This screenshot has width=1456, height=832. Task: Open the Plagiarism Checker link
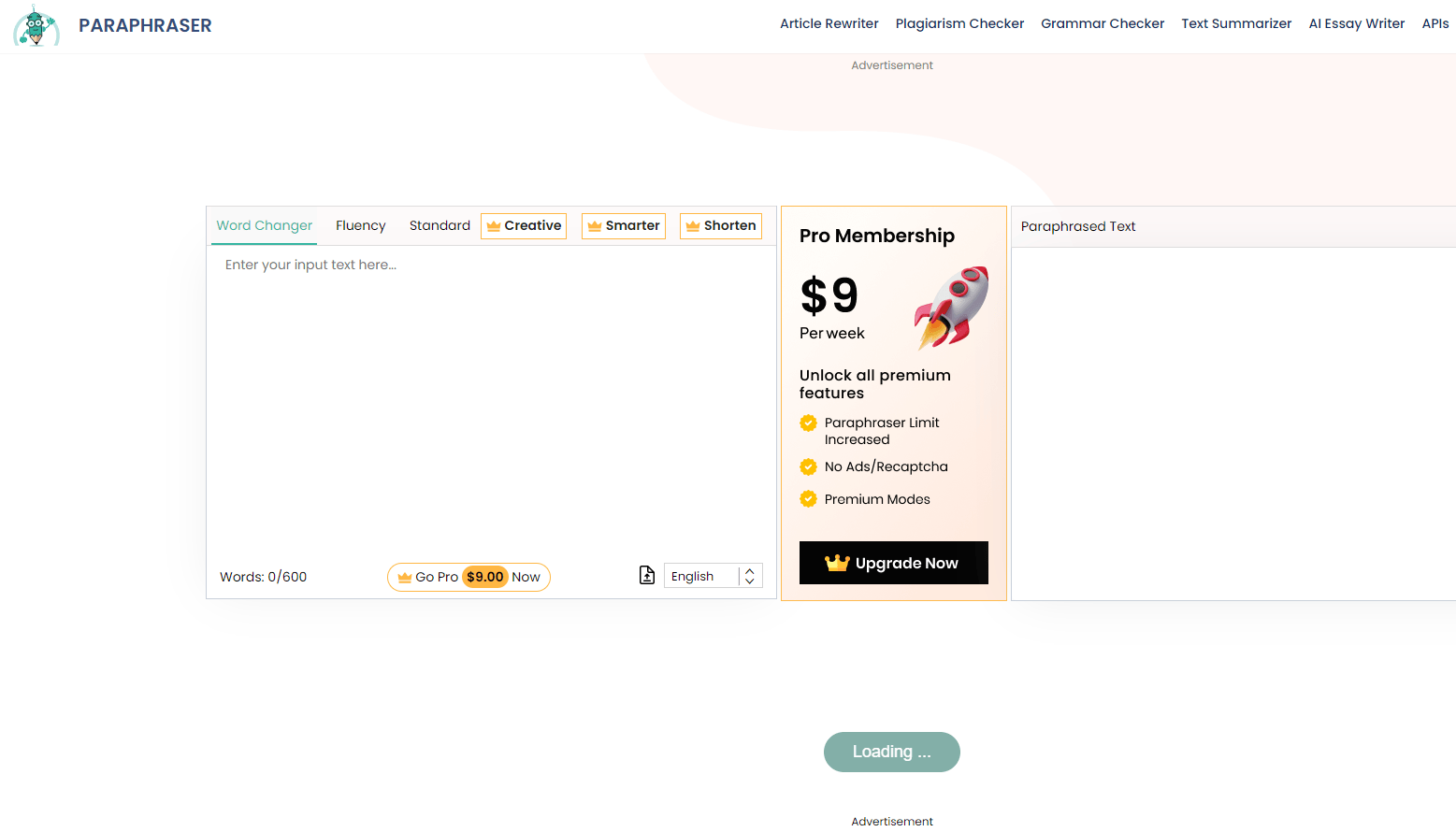pyautogui.click(x=959, y=23)
